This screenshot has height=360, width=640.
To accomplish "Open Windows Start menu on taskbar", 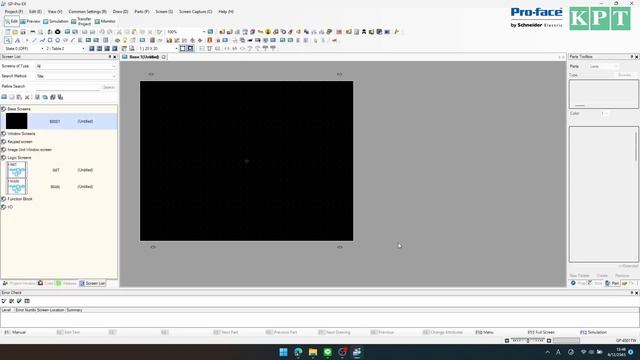I will [283, 352].
